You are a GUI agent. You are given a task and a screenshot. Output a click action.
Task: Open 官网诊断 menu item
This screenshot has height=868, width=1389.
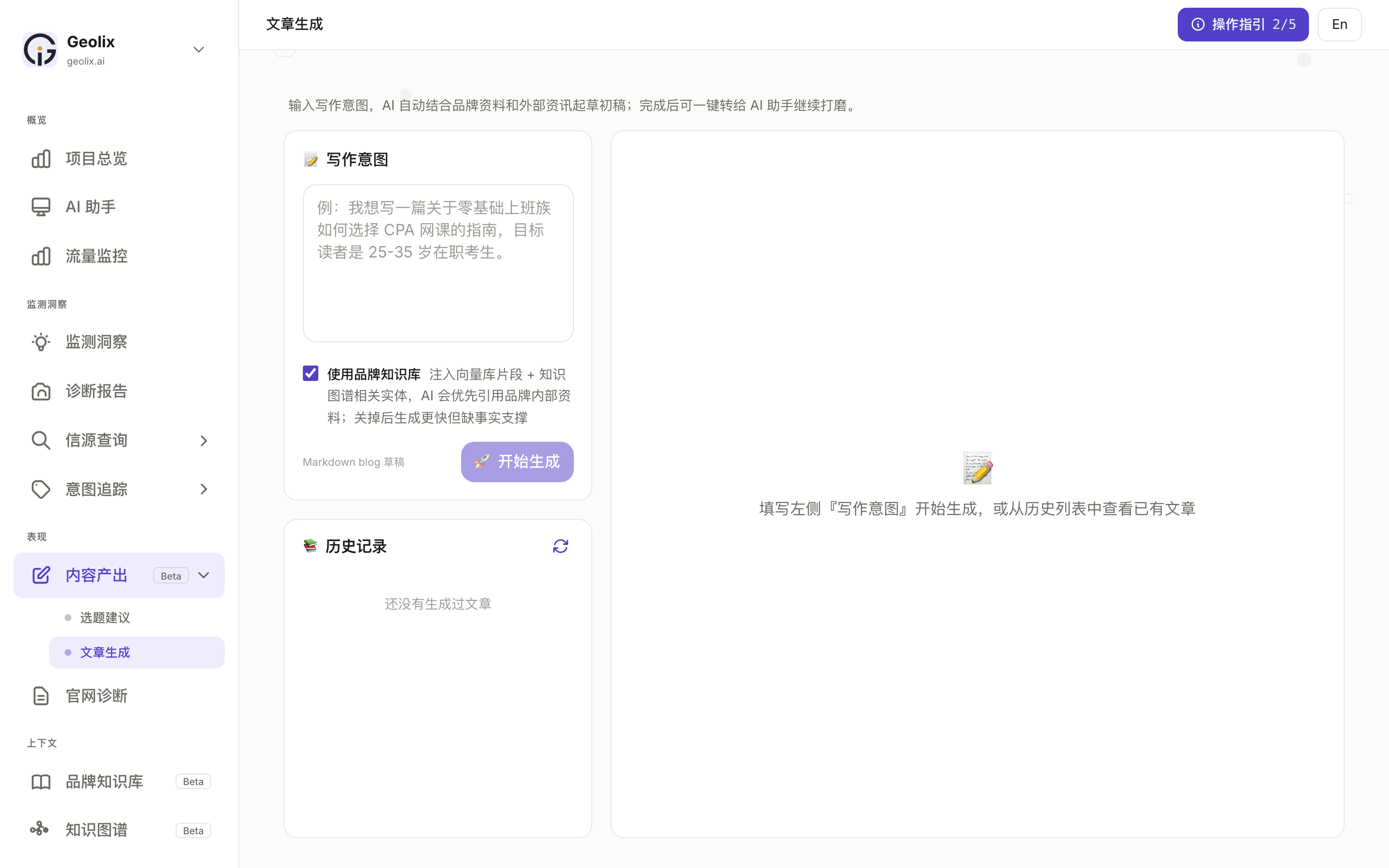tap(120, 696)
